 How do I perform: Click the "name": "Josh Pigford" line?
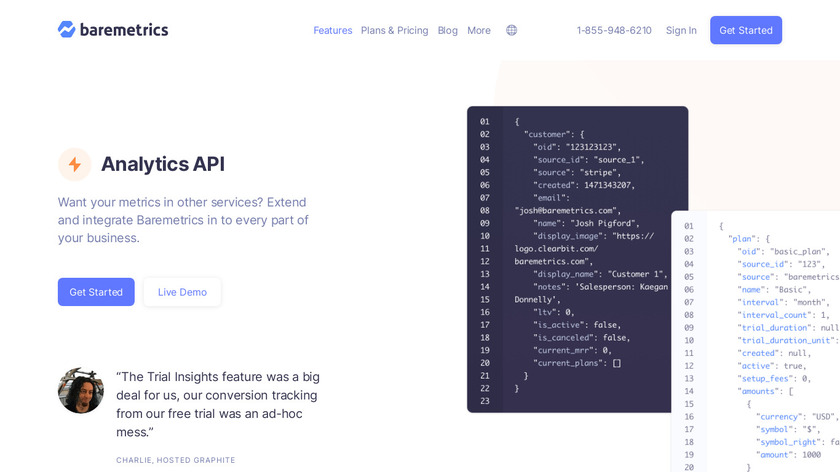tap(586, 223)
